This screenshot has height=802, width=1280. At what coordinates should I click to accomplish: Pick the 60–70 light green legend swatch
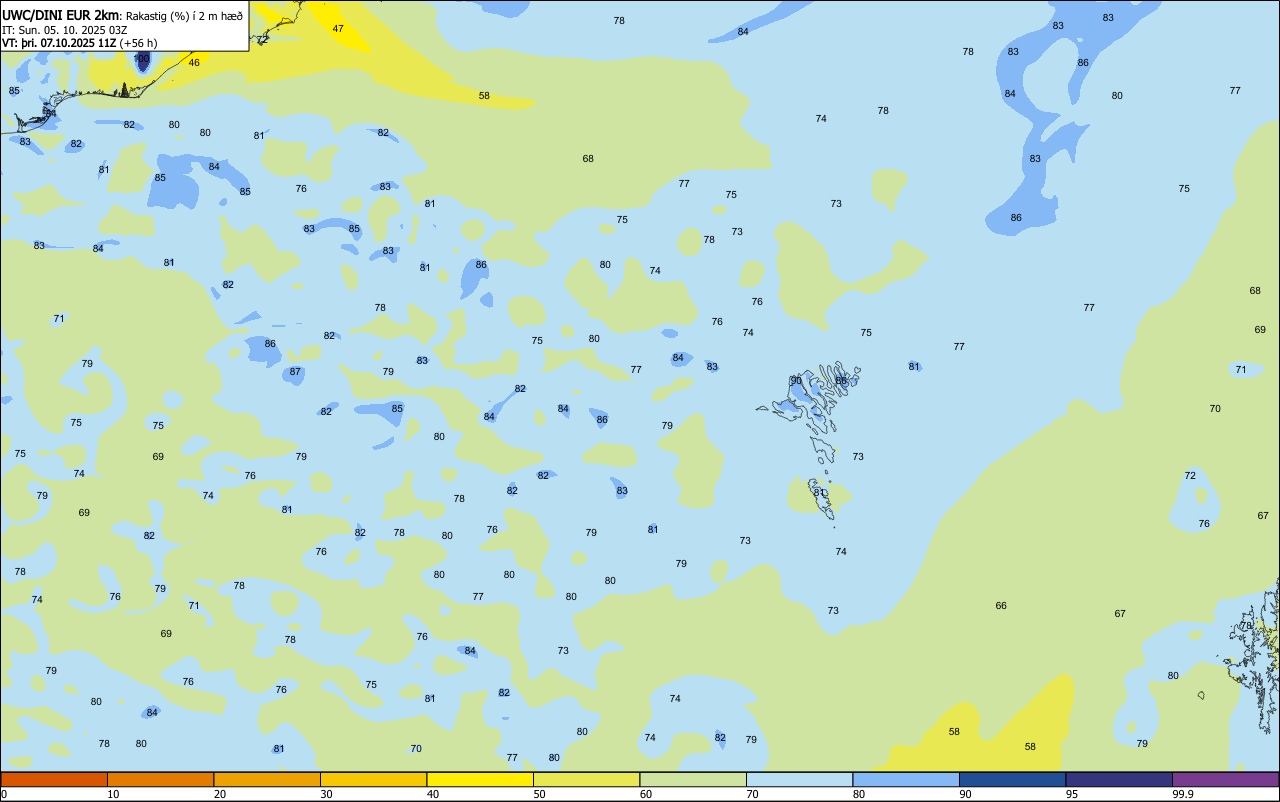point(693,779)
